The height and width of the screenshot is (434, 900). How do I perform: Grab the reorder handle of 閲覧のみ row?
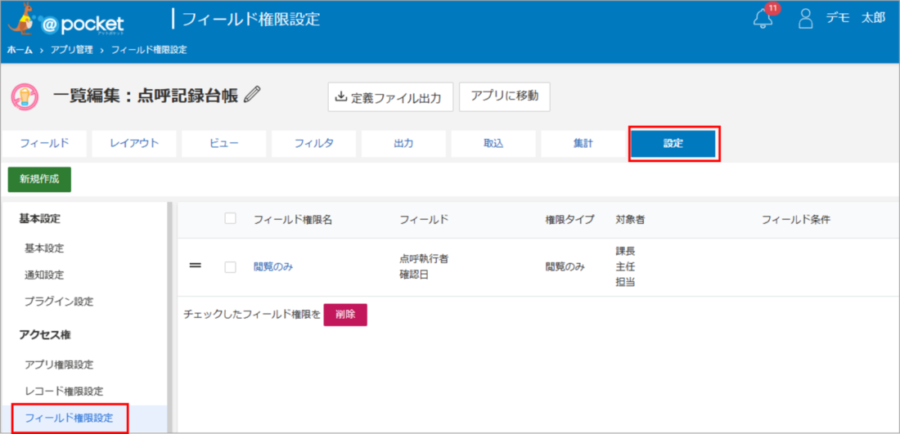point(195,266)
